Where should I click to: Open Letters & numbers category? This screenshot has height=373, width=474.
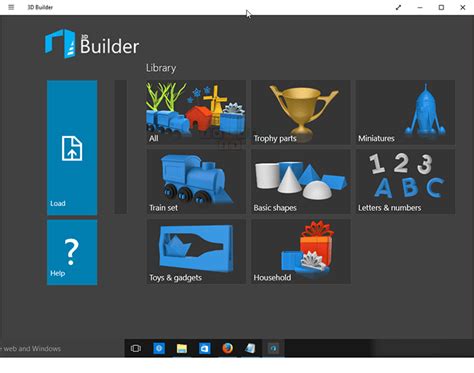tap(405, 182)
